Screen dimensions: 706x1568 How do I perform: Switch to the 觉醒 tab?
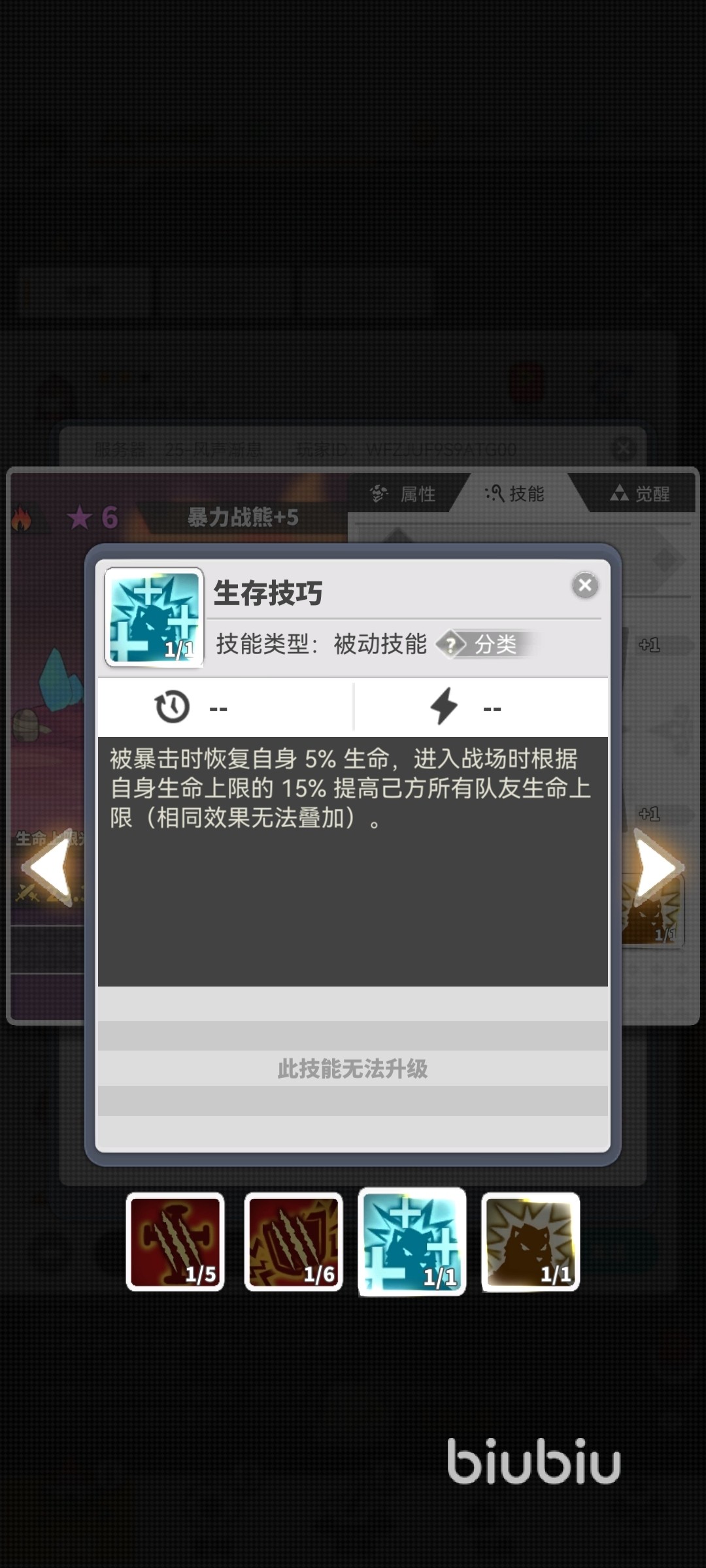point(641,493)
